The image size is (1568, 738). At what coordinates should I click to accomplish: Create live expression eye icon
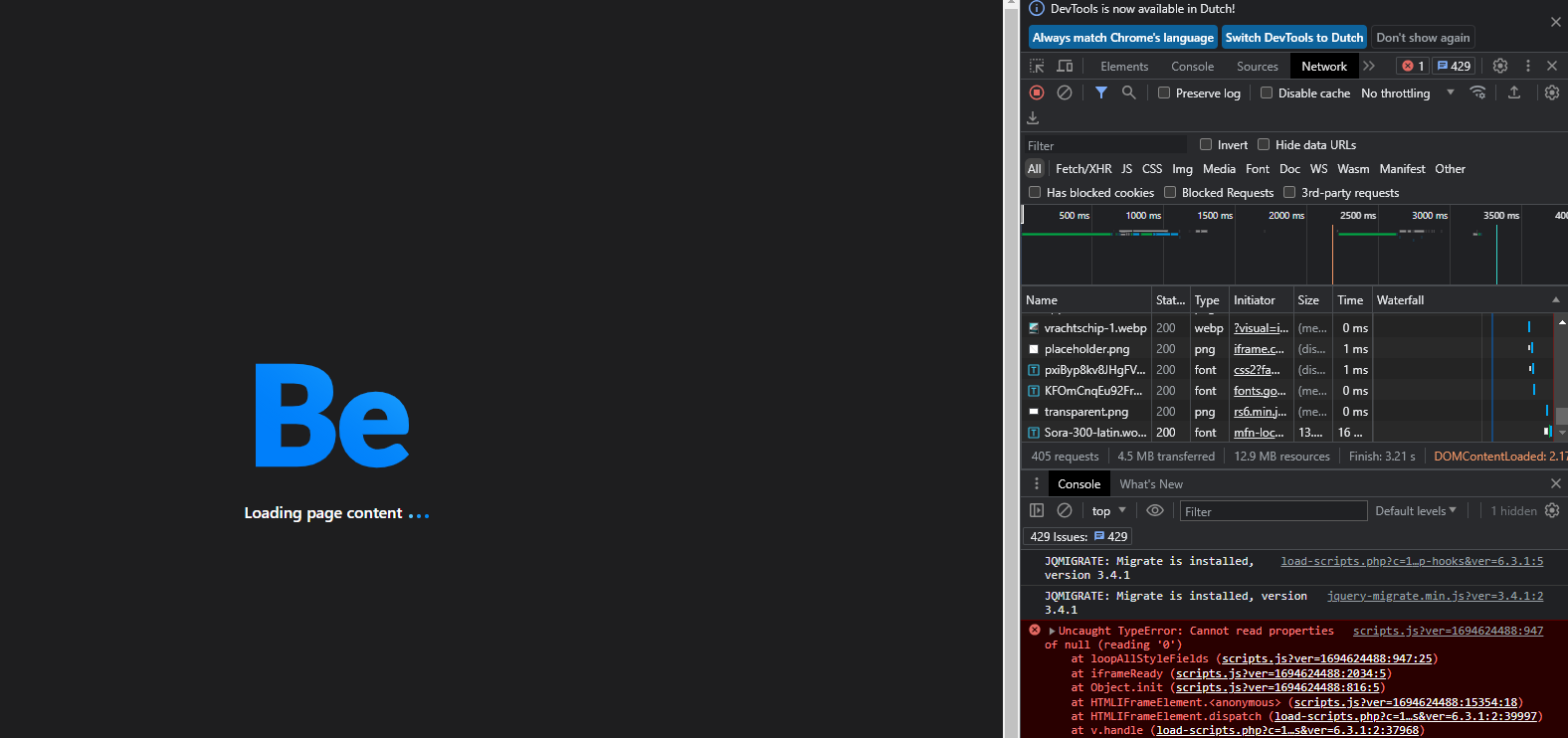1155,510
